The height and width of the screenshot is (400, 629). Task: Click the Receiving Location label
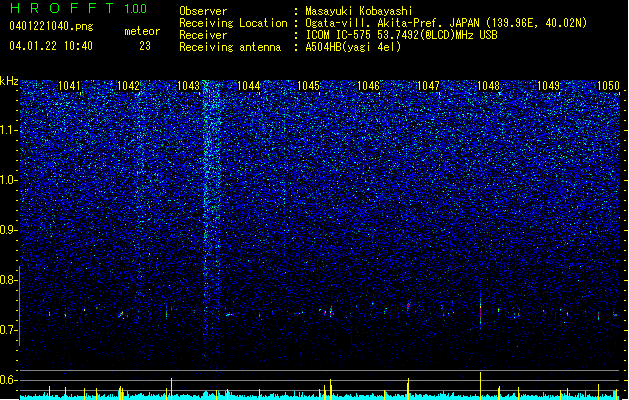pyautogui.click(x=233, y=23)
